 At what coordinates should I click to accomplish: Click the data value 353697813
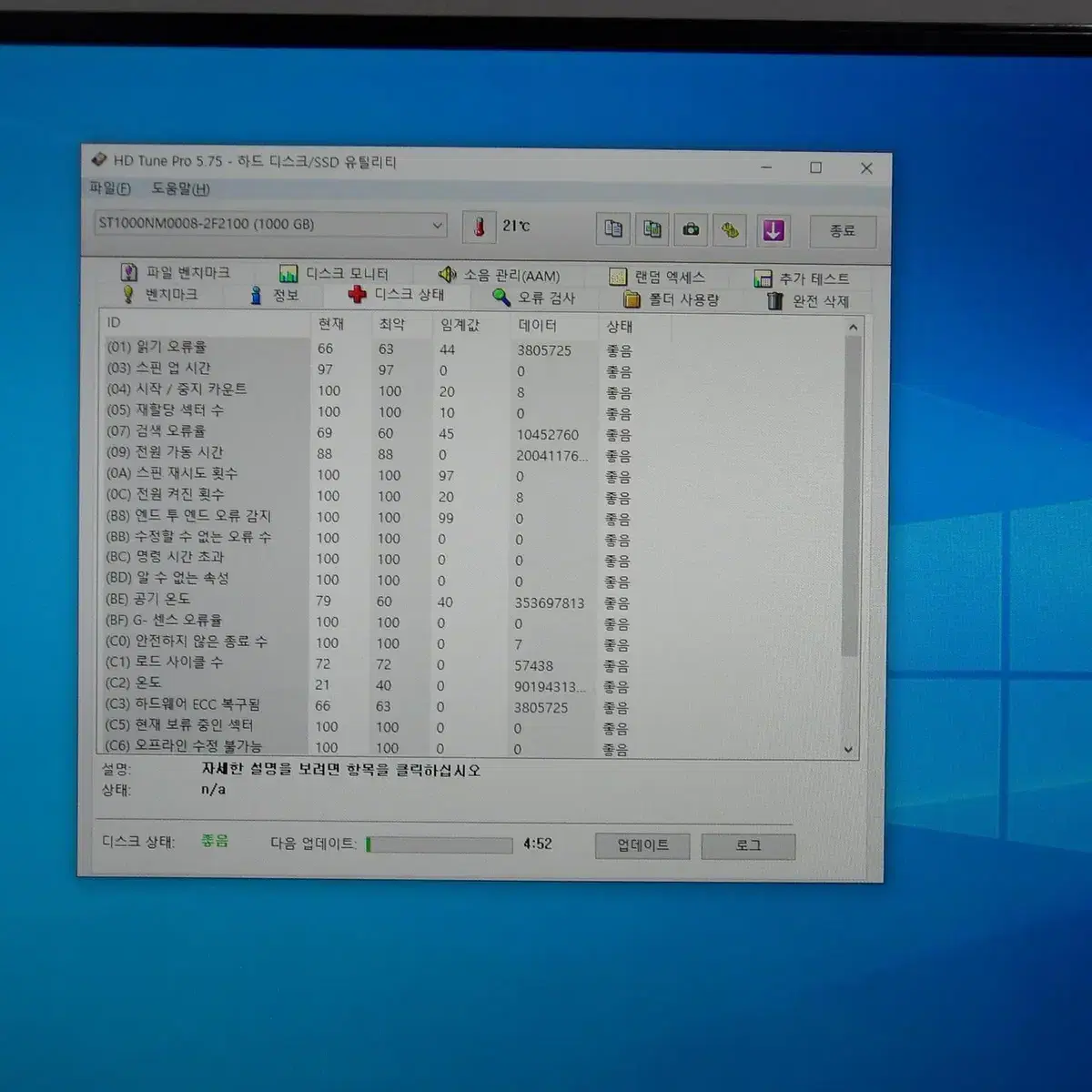(x=550, y=602)
